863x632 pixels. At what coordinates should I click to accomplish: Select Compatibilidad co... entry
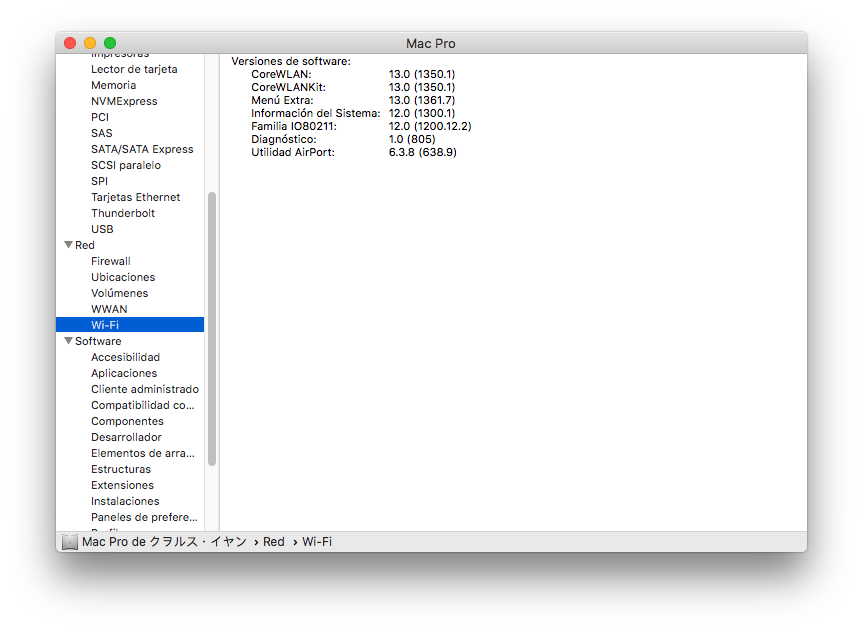143,405
